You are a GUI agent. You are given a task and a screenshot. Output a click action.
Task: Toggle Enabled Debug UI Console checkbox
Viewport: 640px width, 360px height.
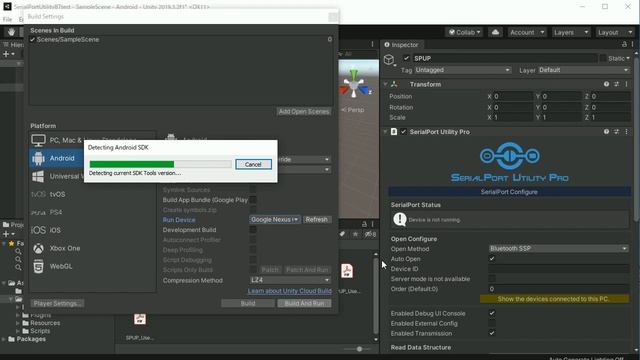point(492,313)
